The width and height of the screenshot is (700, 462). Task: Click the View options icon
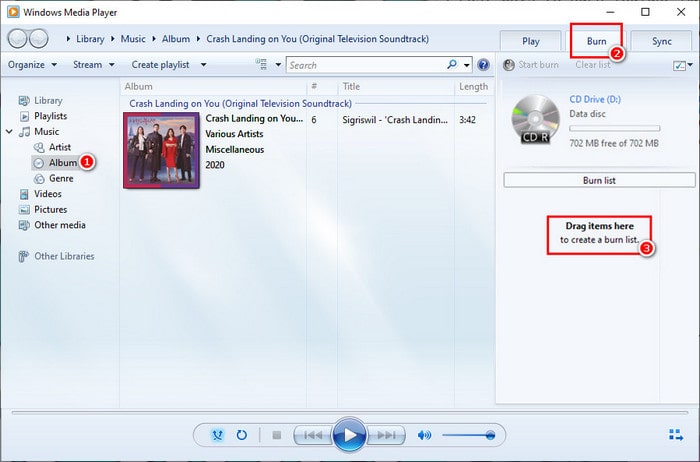261,65
